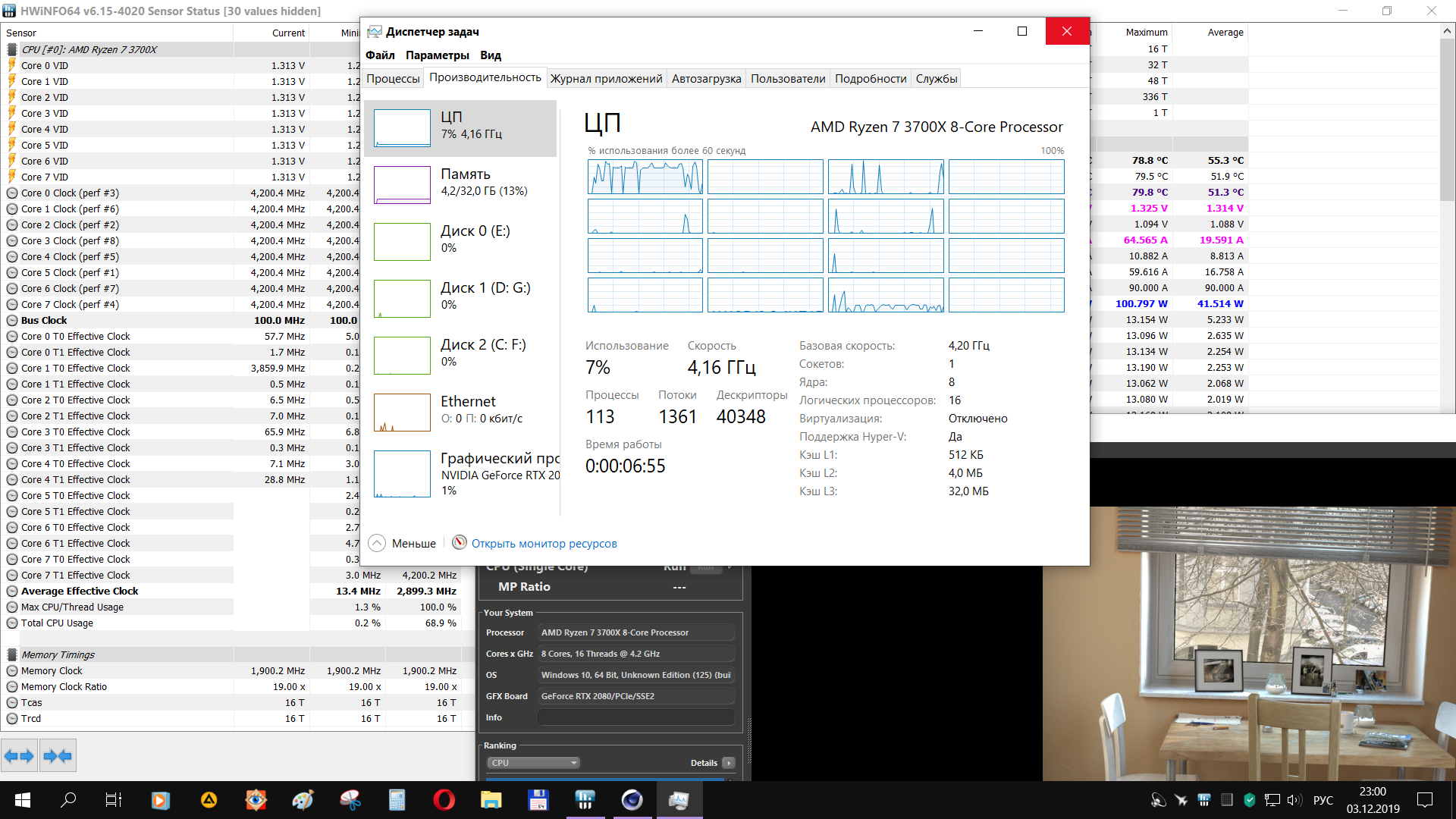Click Kaspersky green shield tray icon
The image size is (1456, 819).
click(x=1250, y=800)
